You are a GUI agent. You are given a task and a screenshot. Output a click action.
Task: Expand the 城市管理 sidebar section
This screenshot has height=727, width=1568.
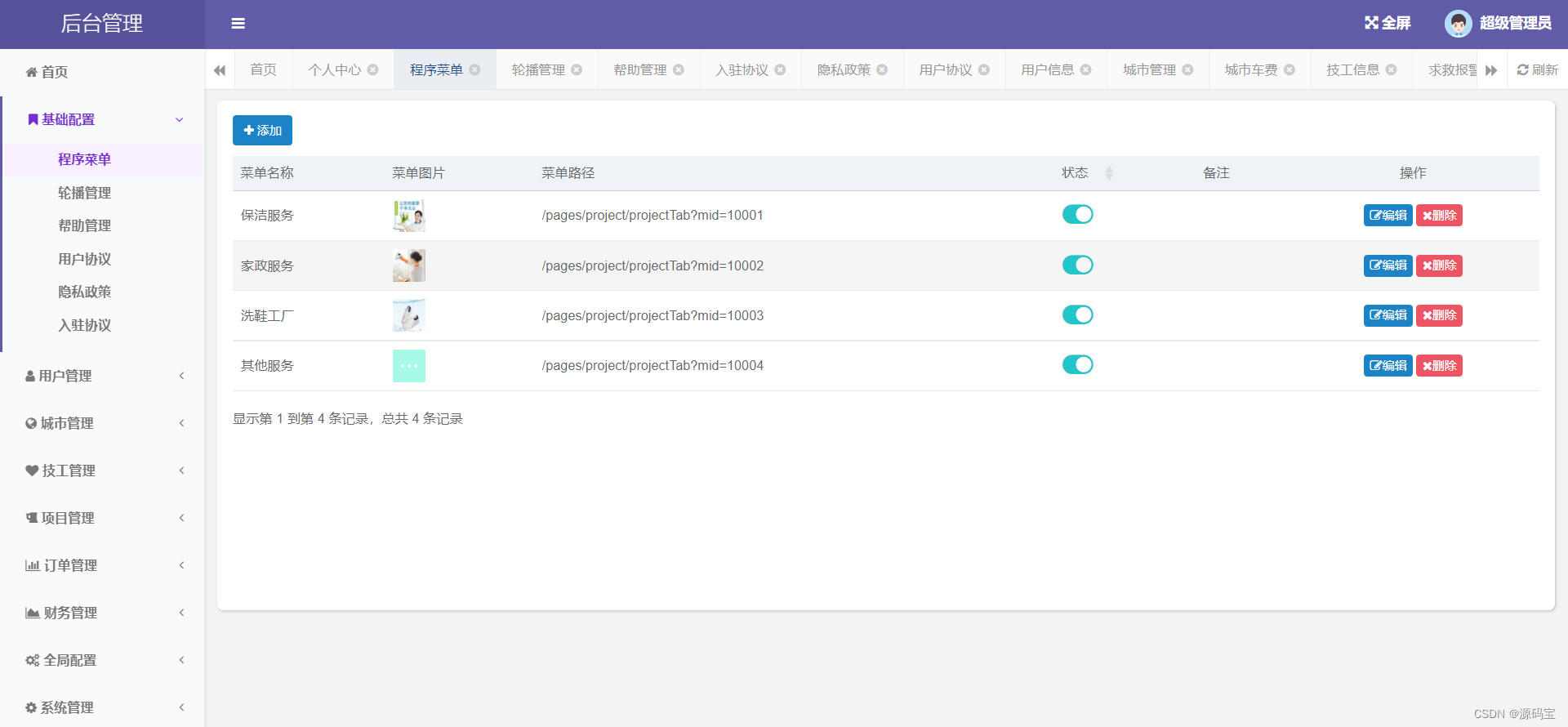coord(102,423)
